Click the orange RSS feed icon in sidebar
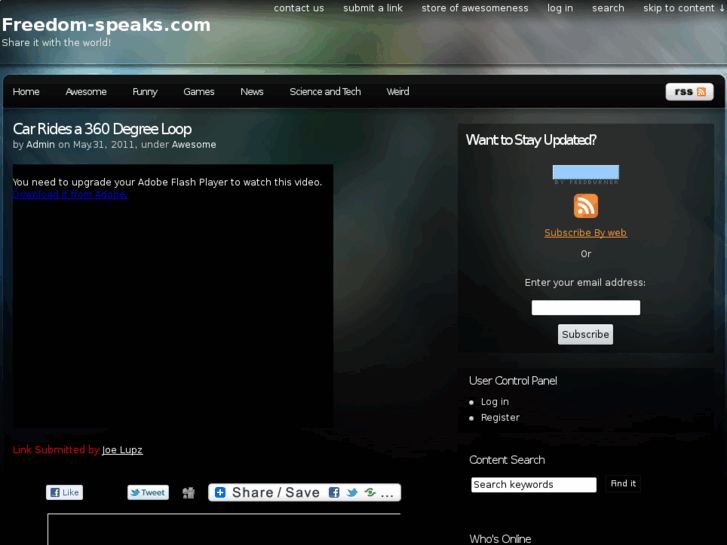727x545 pixels. pyautogui.click(x=586, y=206)
